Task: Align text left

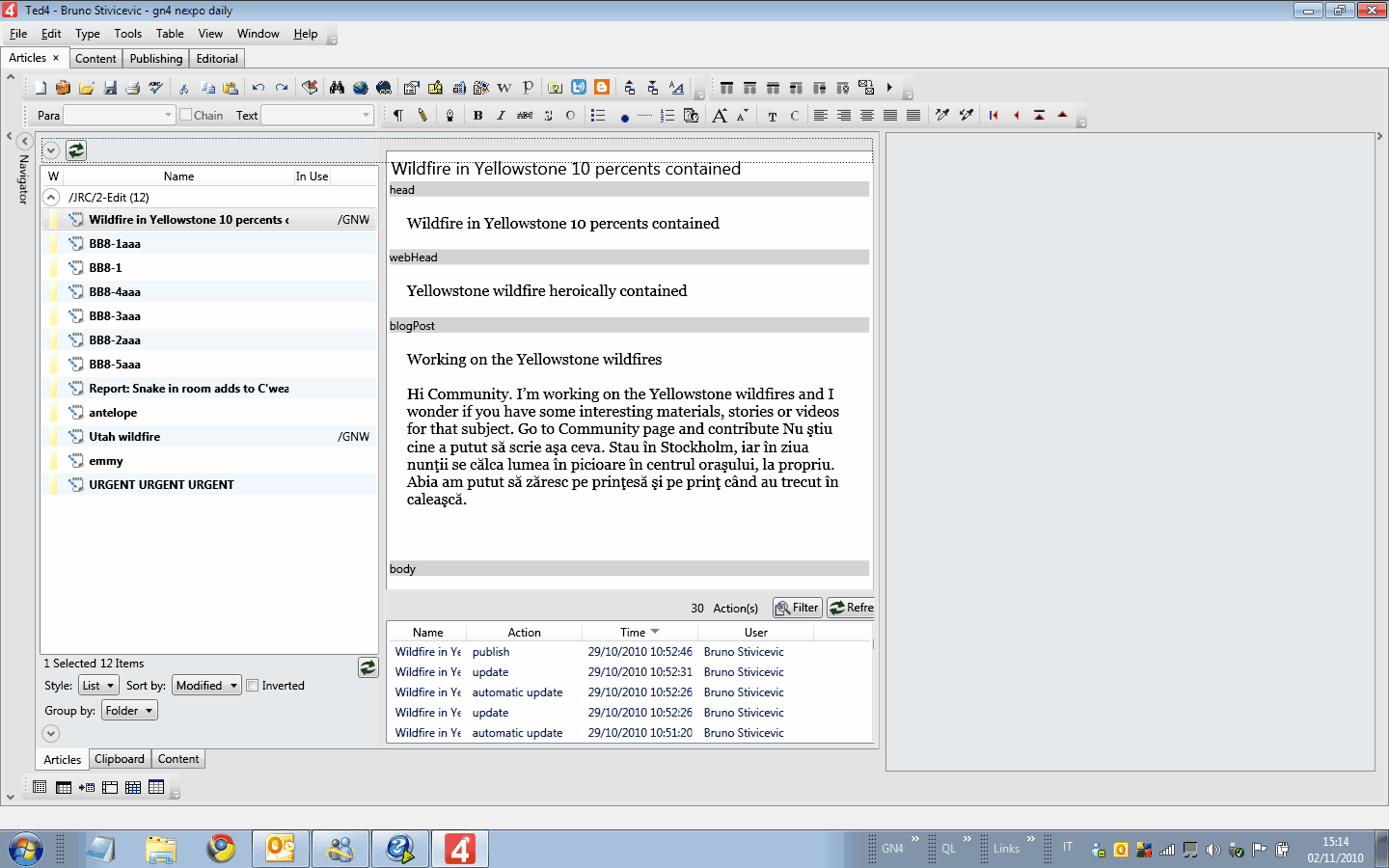Action: 821,116
